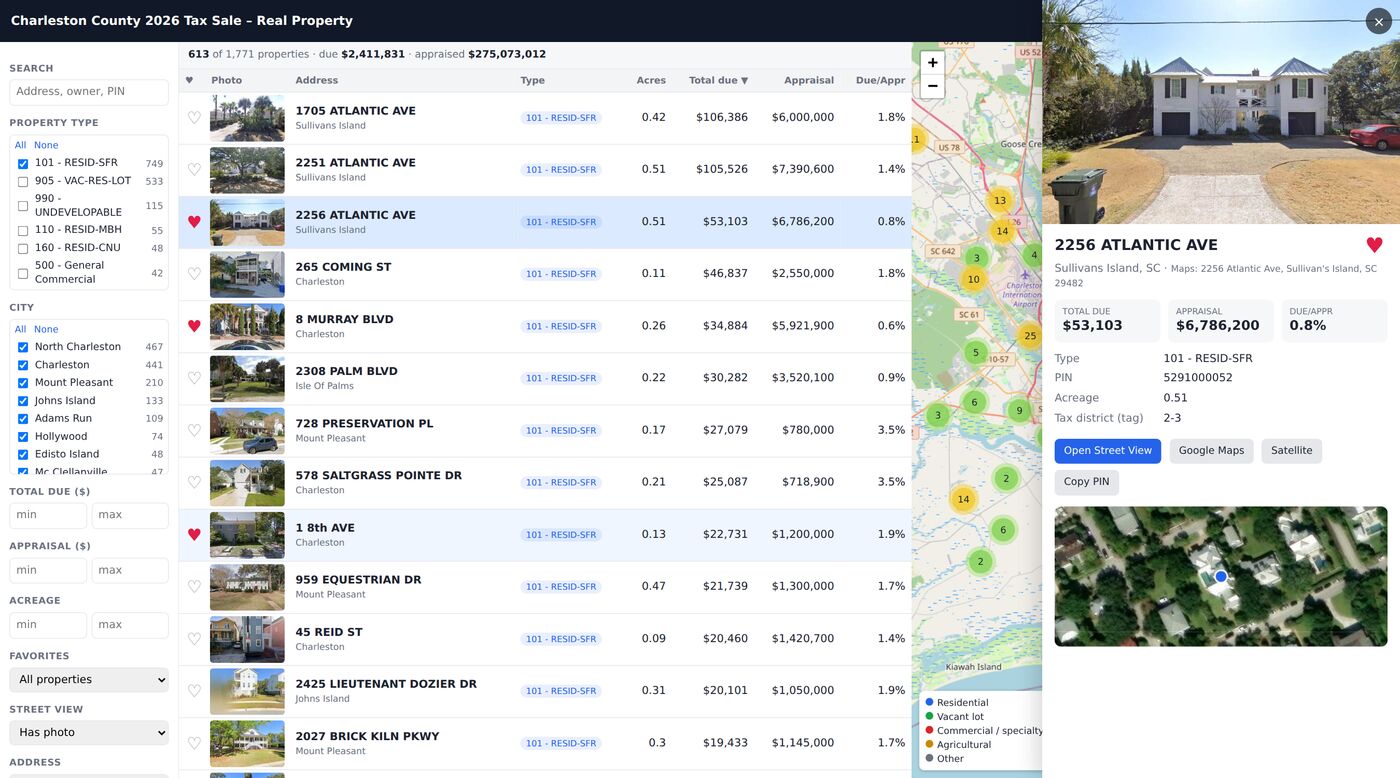Favorite 45 Reid St heart icon
Image resolution: width=1400 pixels, height=778 pixels.
[194, 639]
